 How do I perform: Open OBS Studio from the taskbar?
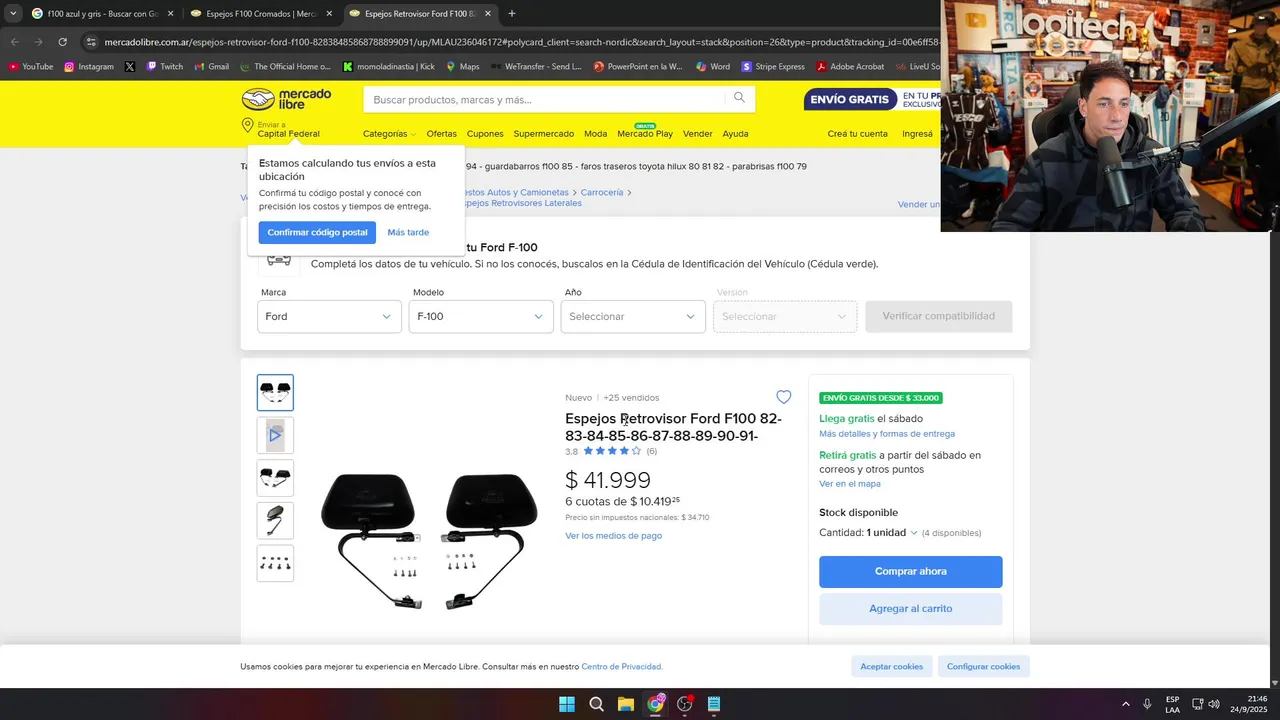point(685,704)
